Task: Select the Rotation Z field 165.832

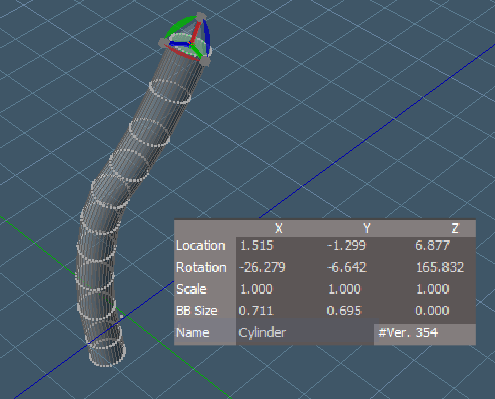Action: click(x=439, y=267)
